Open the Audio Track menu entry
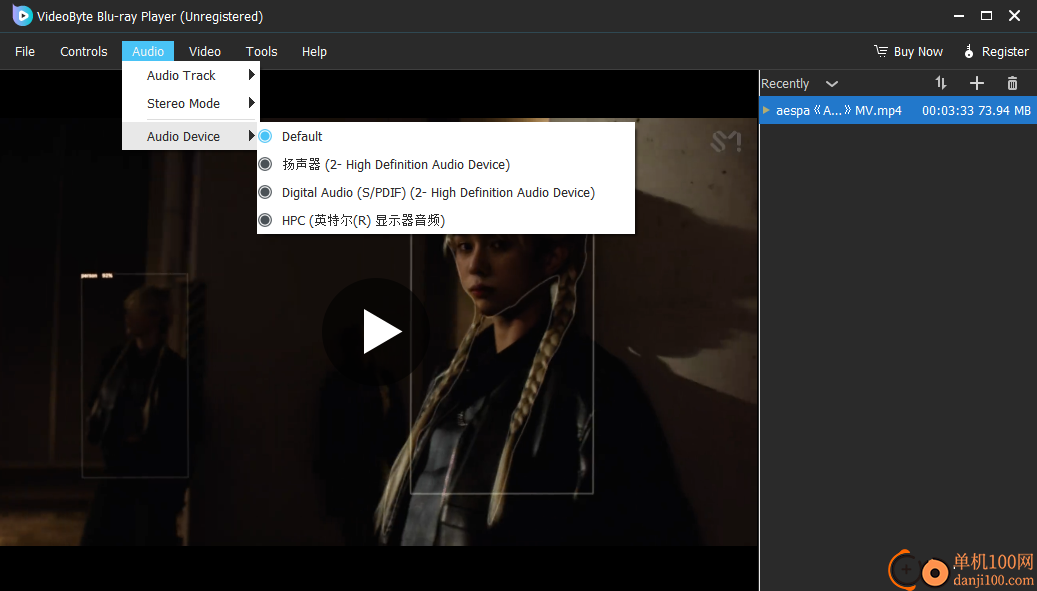 coord(191,75)
